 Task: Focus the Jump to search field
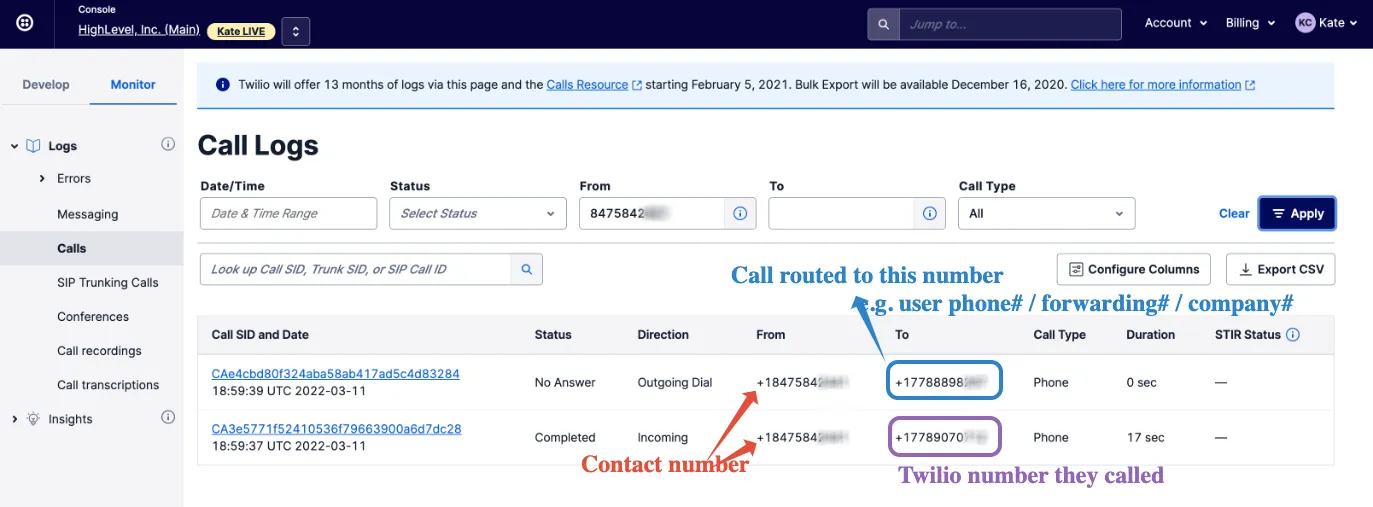pyautogui.click(x=1010, y=24)
